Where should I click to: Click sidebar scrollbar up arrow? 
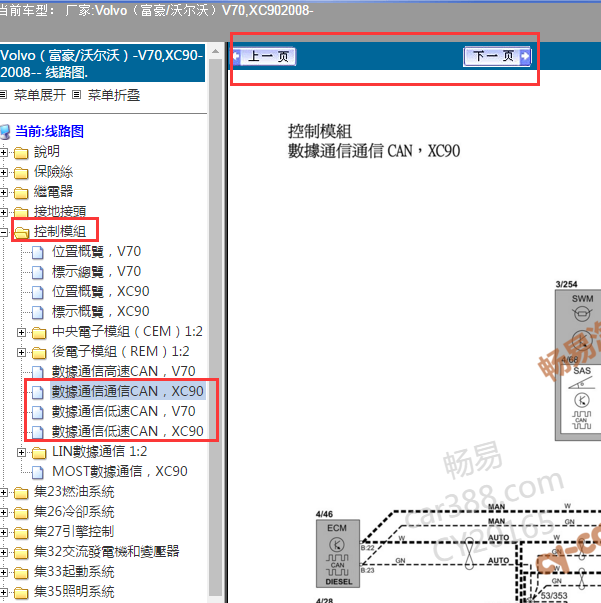pyautogui.click(x=216, y=51)
